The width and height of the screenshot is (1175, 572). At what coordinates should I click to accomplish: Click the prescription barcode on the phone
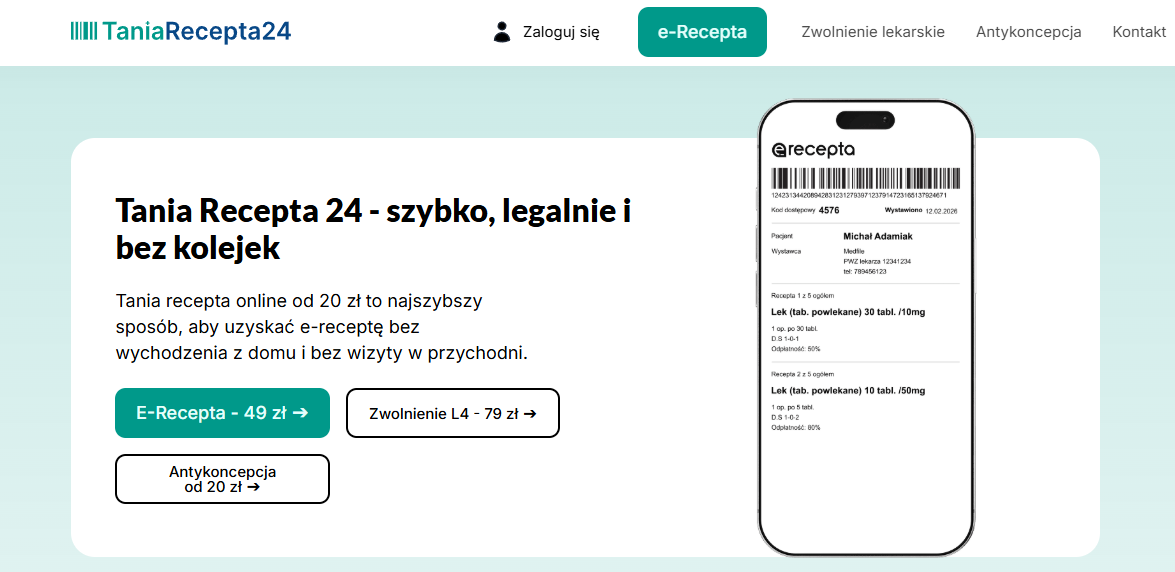pyautogui.click(x=866, y=179)
